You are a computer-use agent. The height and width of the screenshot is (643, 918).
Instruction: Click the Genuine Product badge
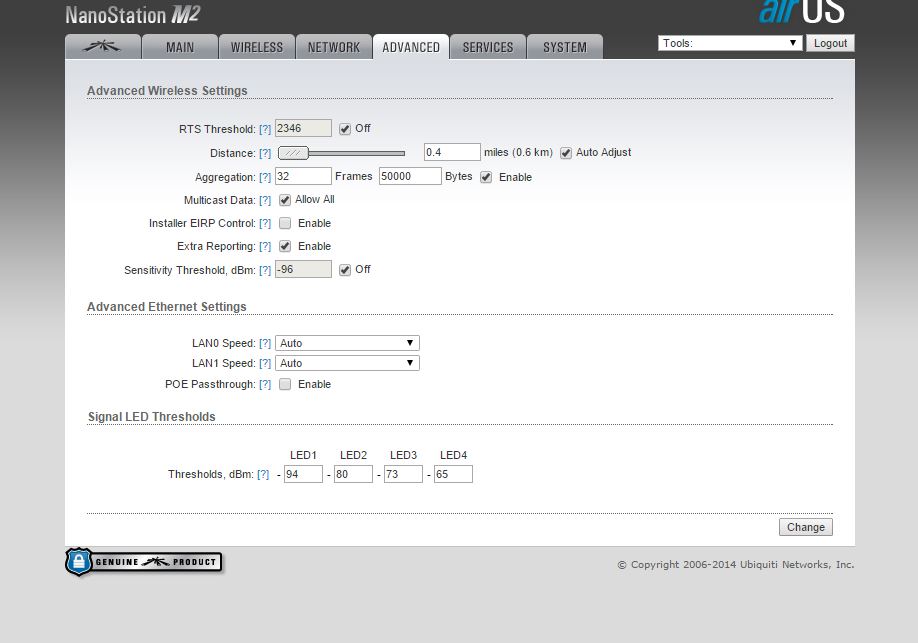point(143,562)
